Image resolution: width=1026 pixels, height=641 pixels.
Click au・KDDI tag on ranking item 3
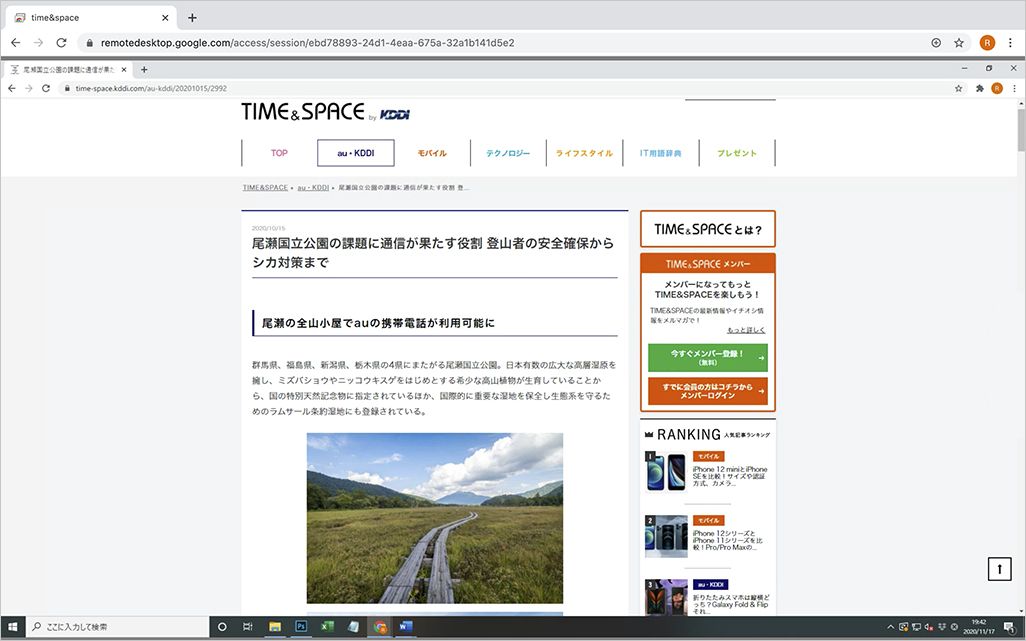click(711, 585)
